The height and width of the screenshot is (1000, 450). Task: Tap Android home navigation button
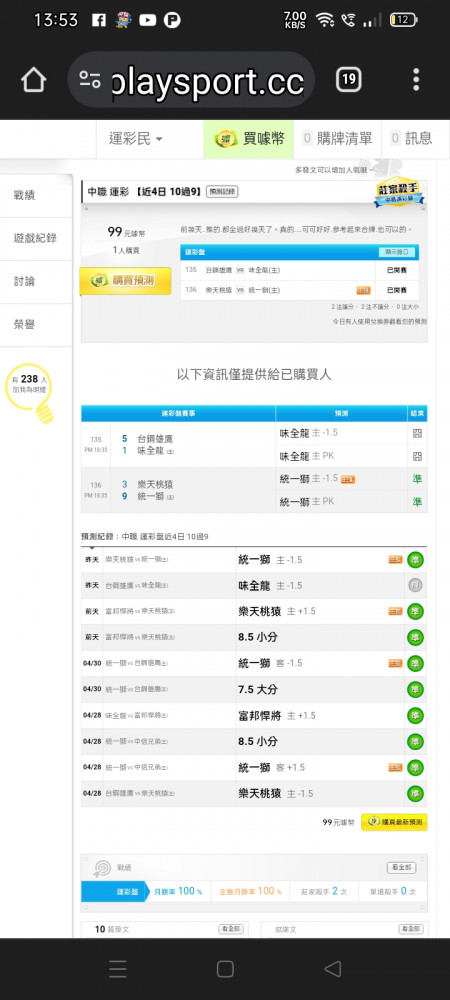(225, 969)
